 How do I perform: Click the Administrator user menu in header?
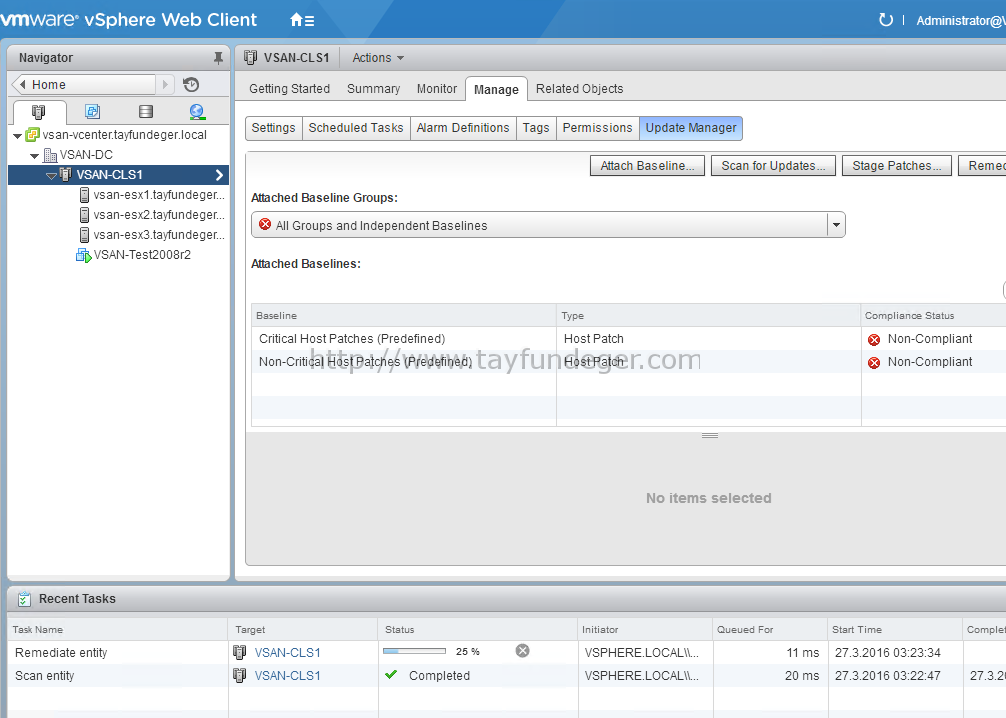(960, 21)
